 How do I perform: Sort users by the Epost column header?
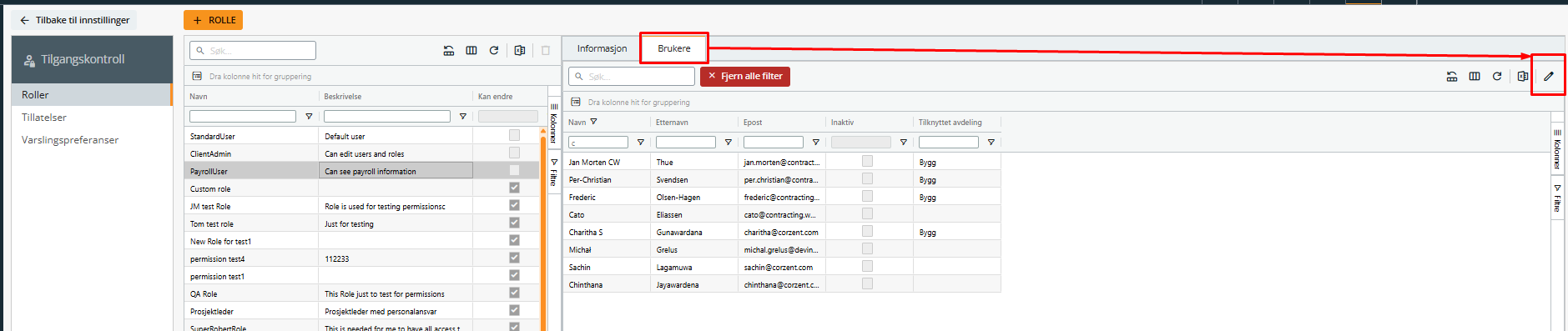click(753, 123)
